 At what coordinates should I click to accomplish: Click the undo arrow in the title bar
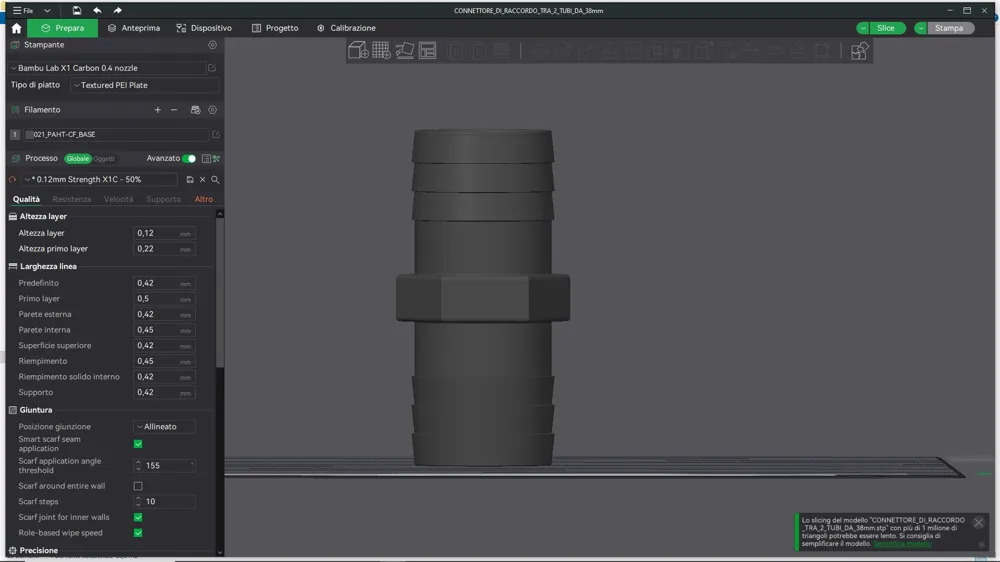point(97,10)
